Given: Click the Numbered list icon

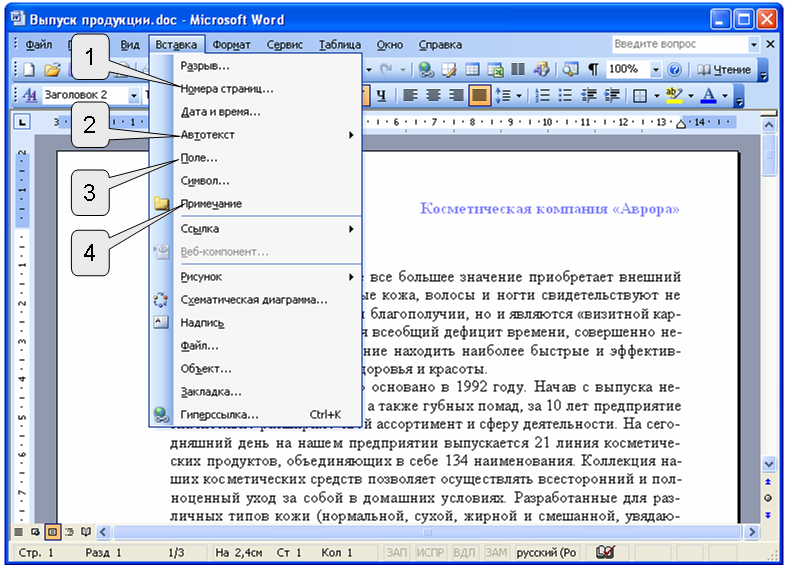Looking at the screenshot, I should tap(543, 95).
